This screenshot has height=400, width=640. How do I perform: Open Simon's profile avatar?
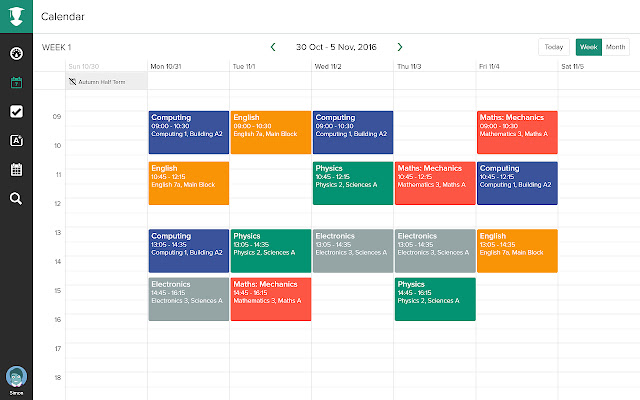[16, 377]
